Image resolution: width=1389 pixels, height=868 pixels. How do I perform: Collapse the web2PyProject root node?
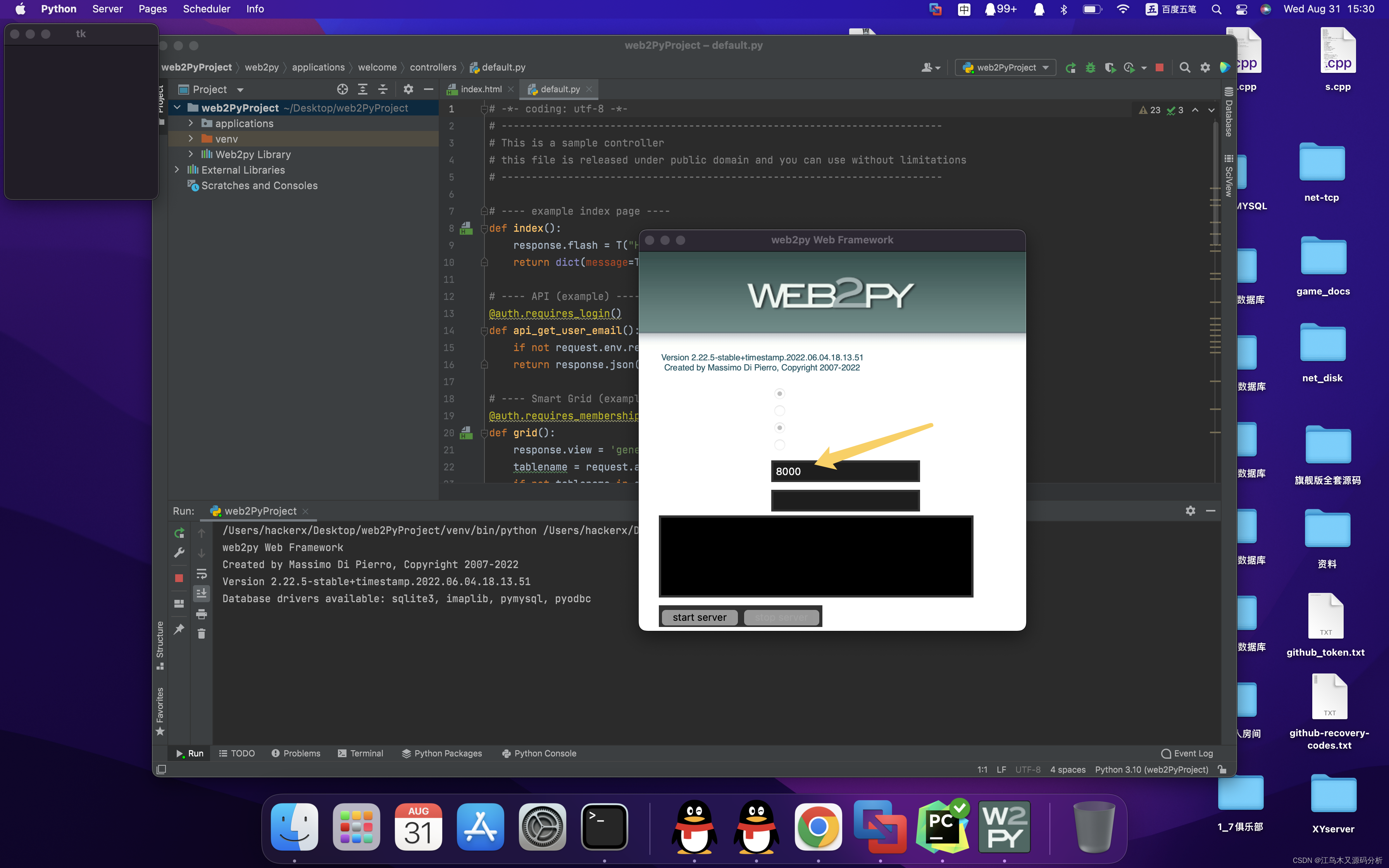[x=177, y=108]
